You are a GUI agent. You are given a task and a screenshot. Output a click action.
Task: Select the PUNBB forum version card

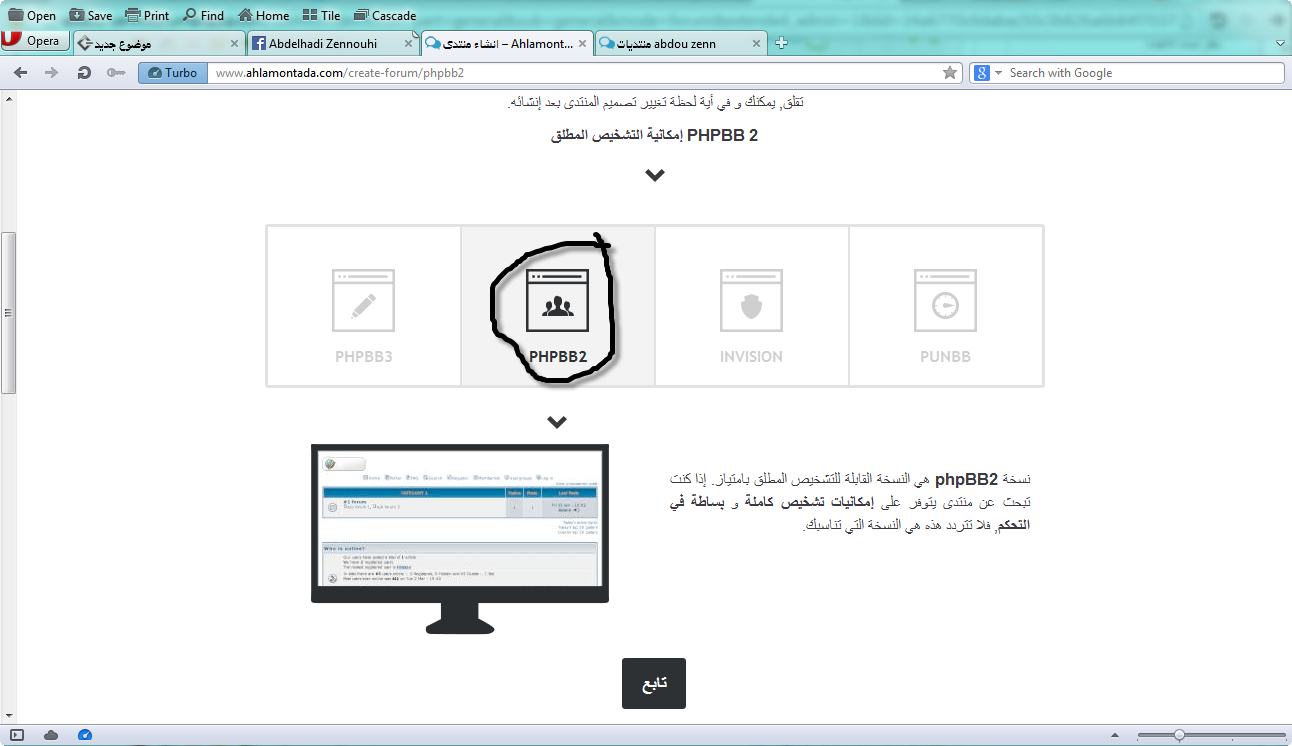pos(945,306)
